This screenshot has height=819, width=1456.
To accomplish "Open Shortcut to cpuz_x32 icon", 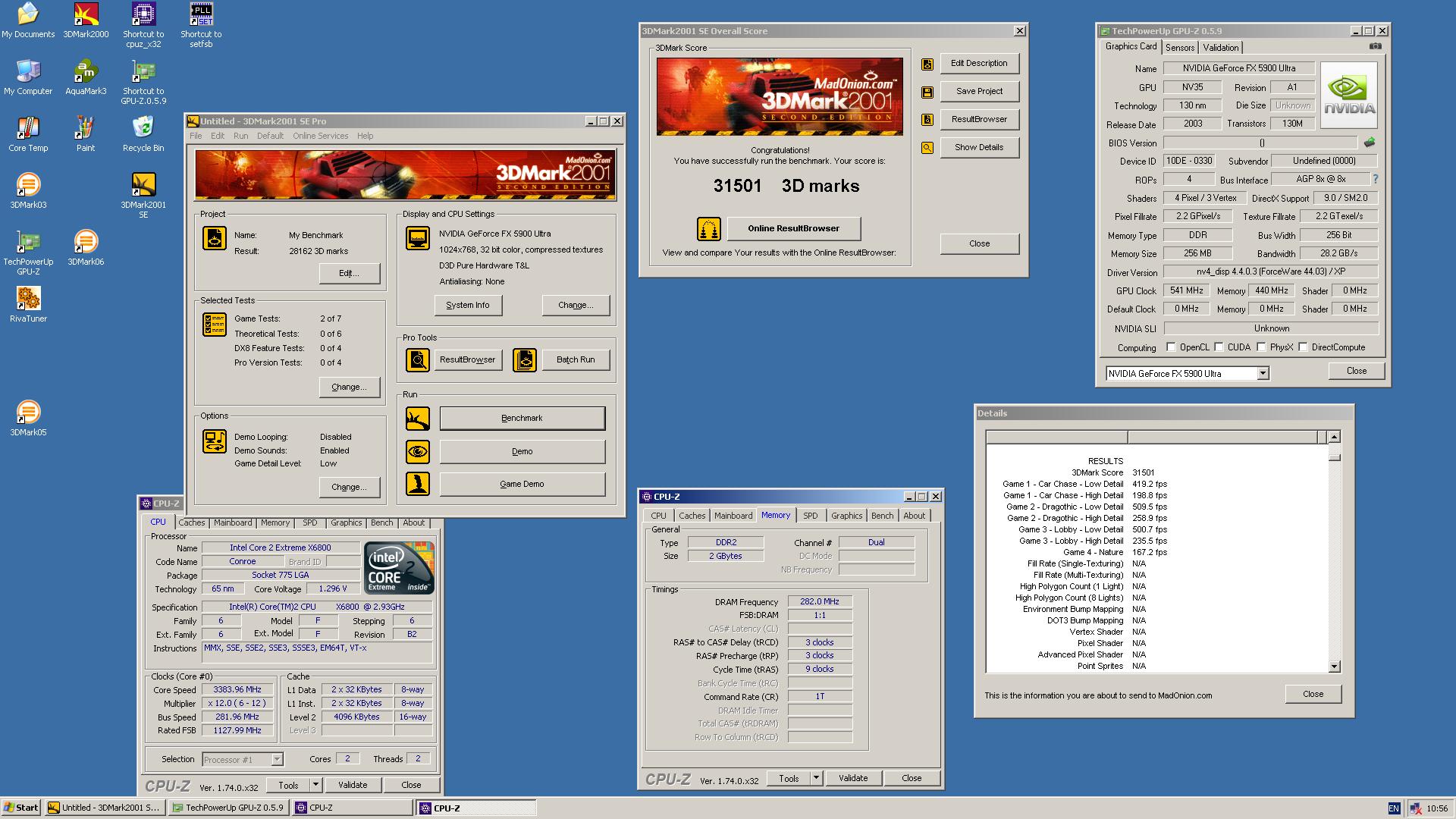I will [x=143, y=25].
